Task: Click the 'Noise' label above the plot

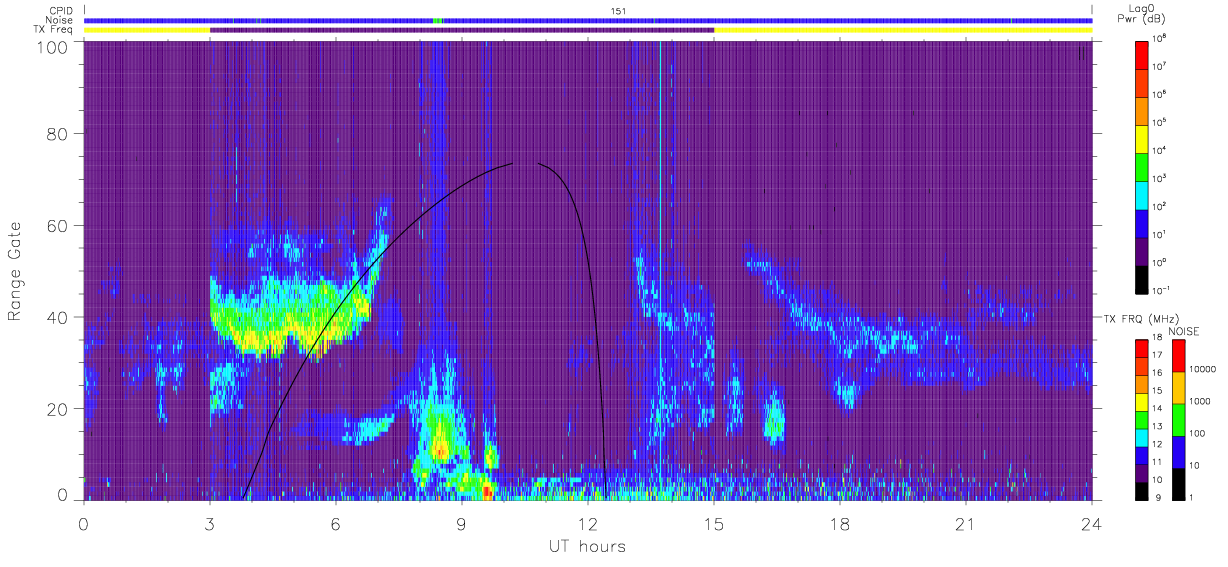Action: (58, 20)
